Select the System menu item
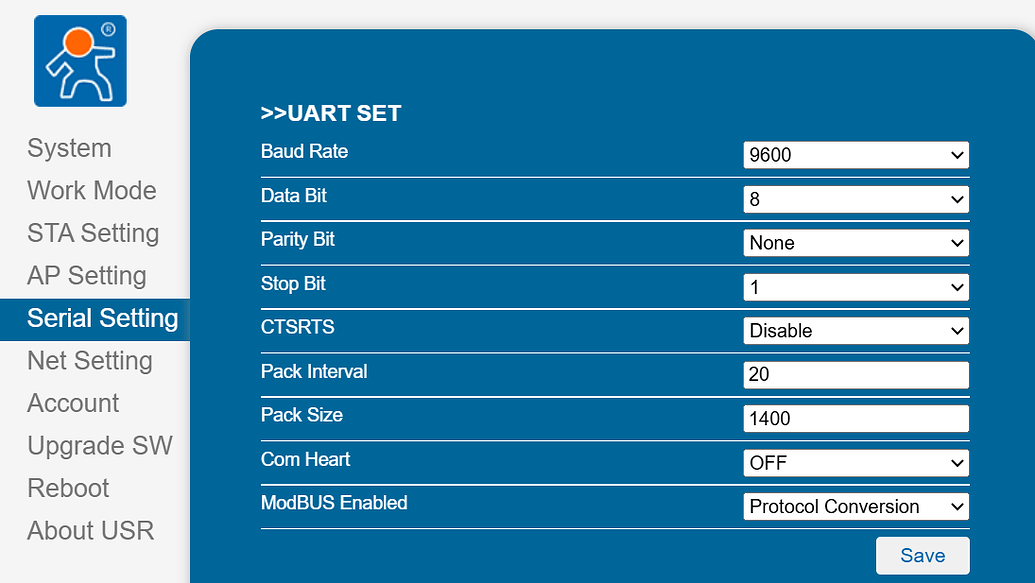This screenshot has height=583, width=1035. coord(69,148)
